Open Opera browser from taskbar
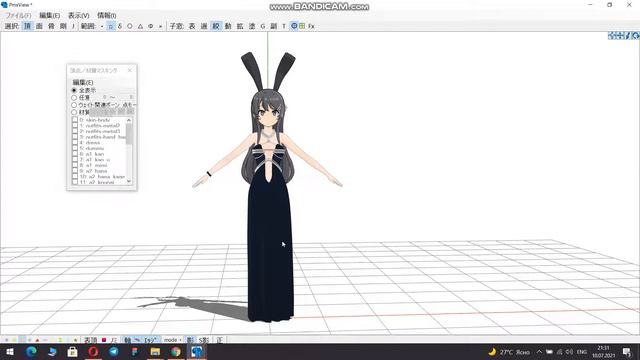The height and width of the screenshot is (360, 640). click(x=93, y=352)
